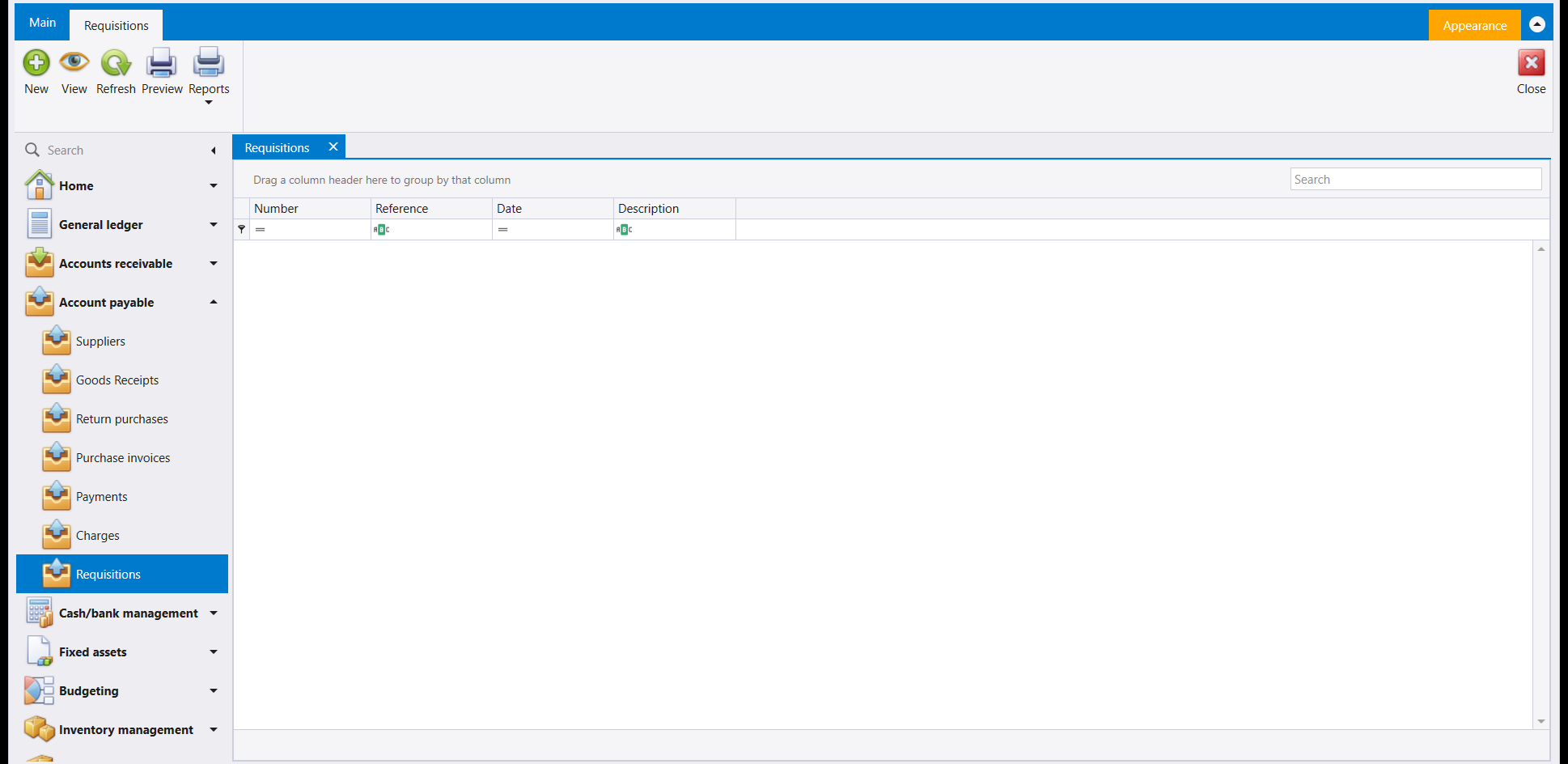Collapse the navigation sidebar arrow
The image size is (1568, 764).
click(x=214, y=151)
